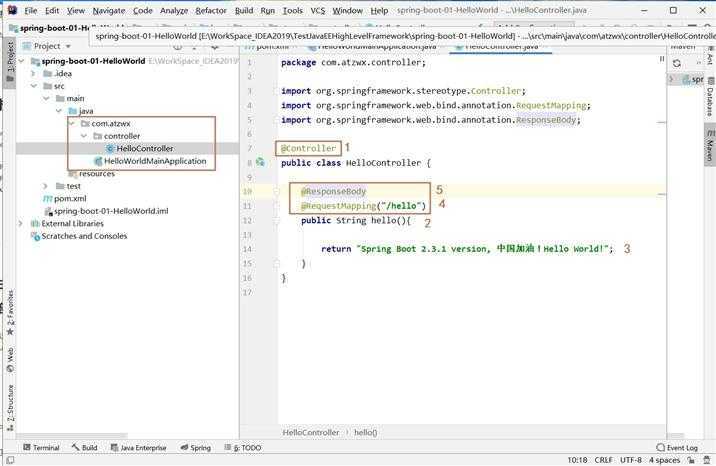Image resolution: width=716 pixels, height=466 pixels.
Task: Open the Web side tool tab
Action: (x=10, y=360)
